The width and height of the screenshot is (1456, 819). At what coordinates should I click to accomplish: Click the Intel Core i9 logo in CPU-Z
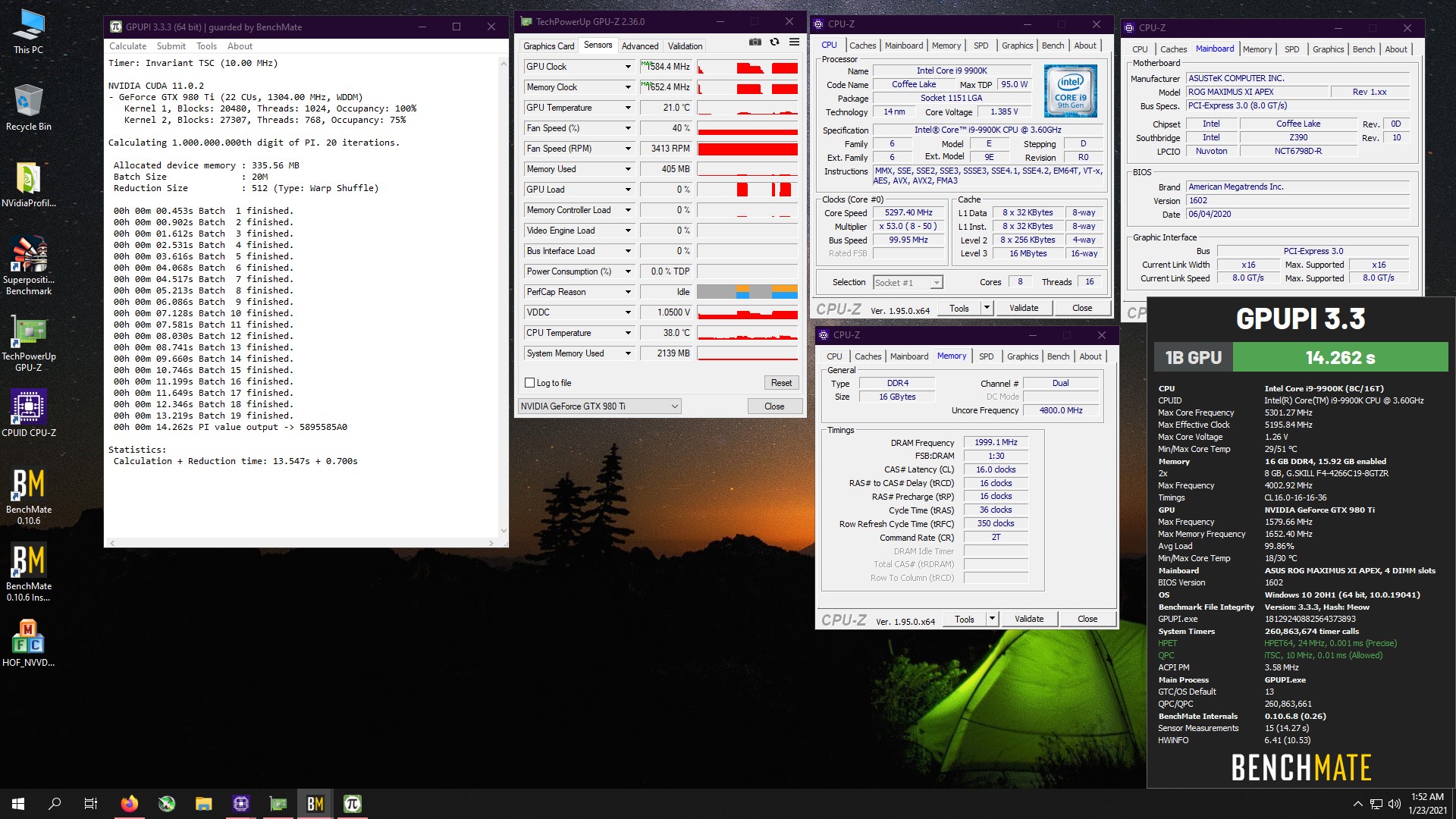pos(1070,91)
